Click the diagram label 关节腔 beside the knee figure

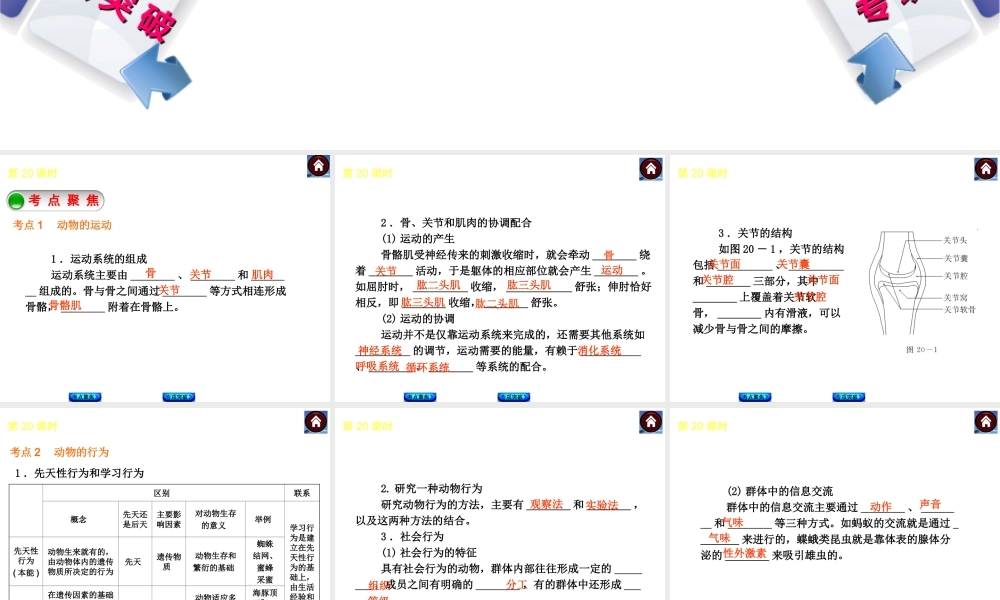pos(955,276)
